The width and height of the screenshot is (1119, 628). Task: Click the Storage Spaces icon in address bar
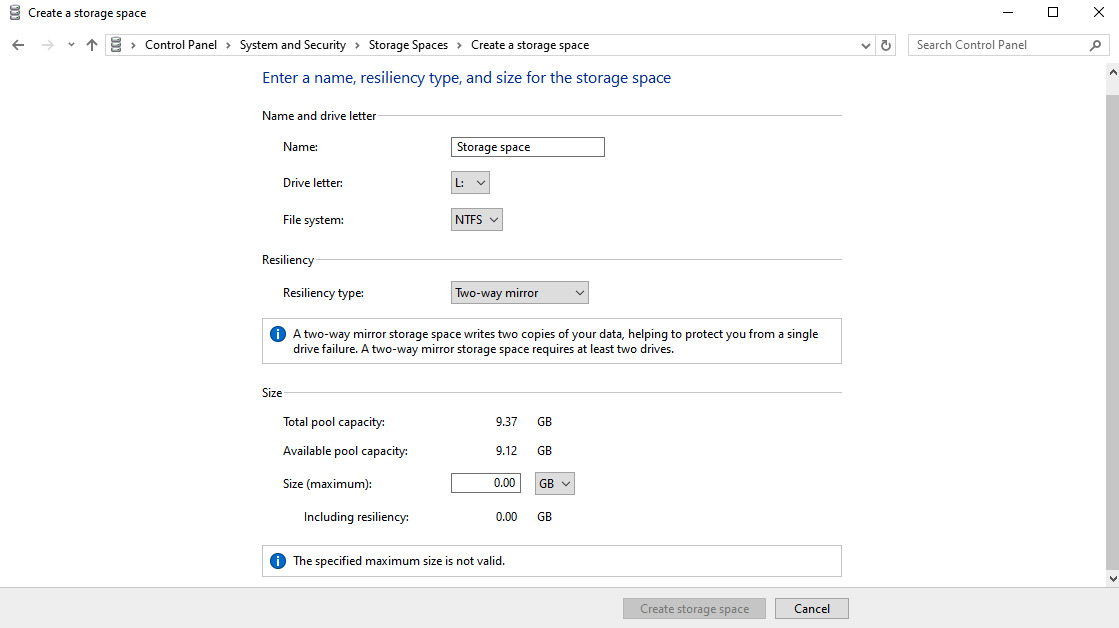(x=117, y=45)
